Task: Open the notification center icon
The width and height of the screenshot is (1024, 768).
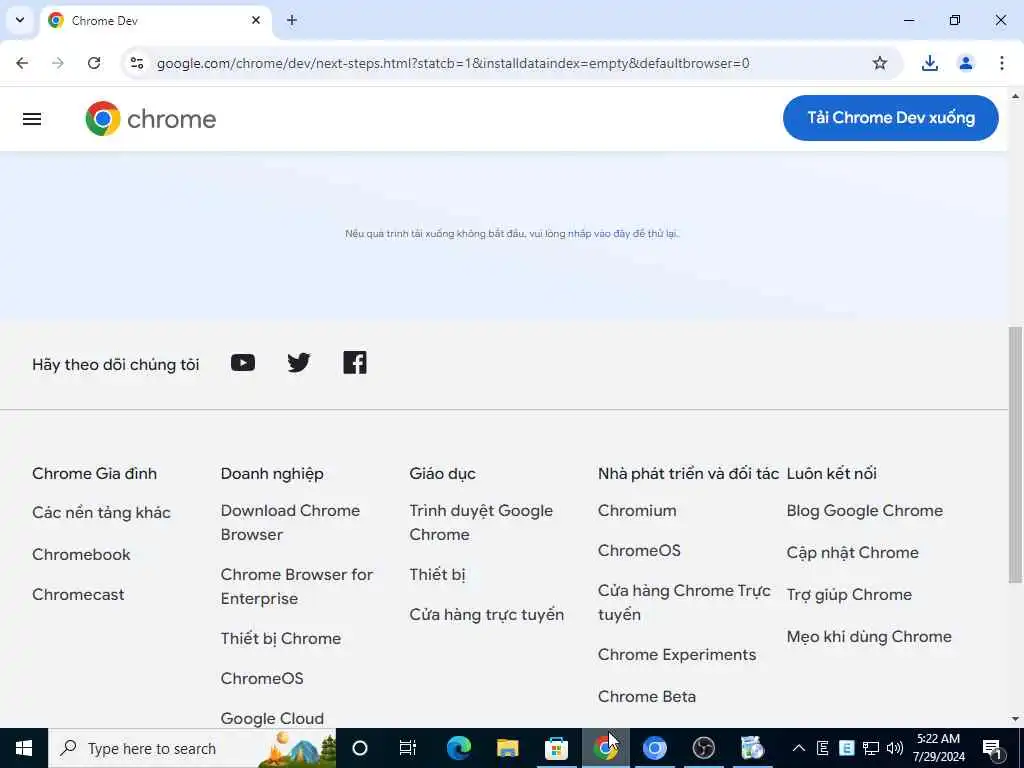Action: (x=992, y=748)
